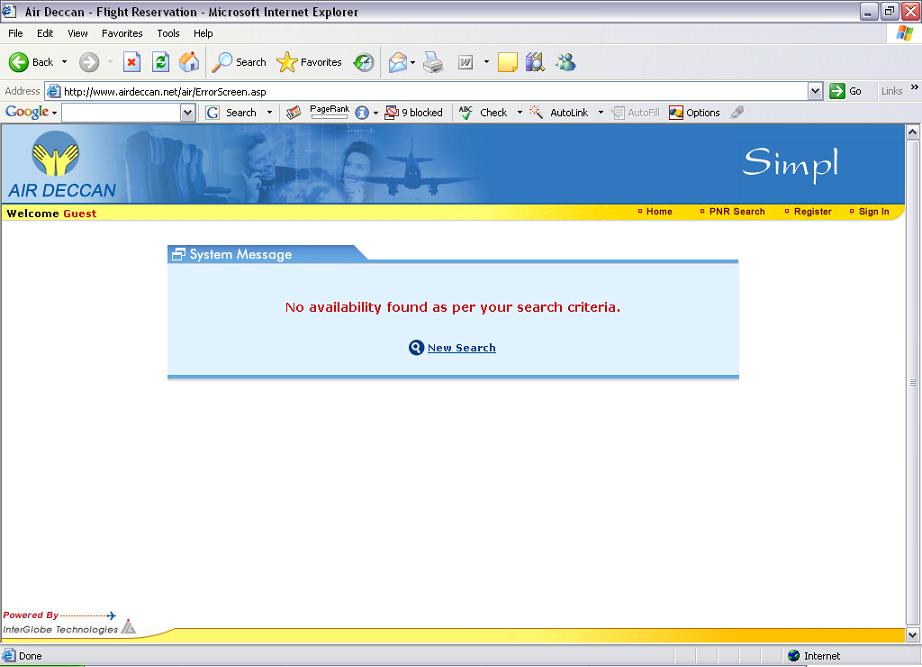Screen dimensions: 922x667
Task: Click the page scrollbar down arrow
Action: coord(913,635)
